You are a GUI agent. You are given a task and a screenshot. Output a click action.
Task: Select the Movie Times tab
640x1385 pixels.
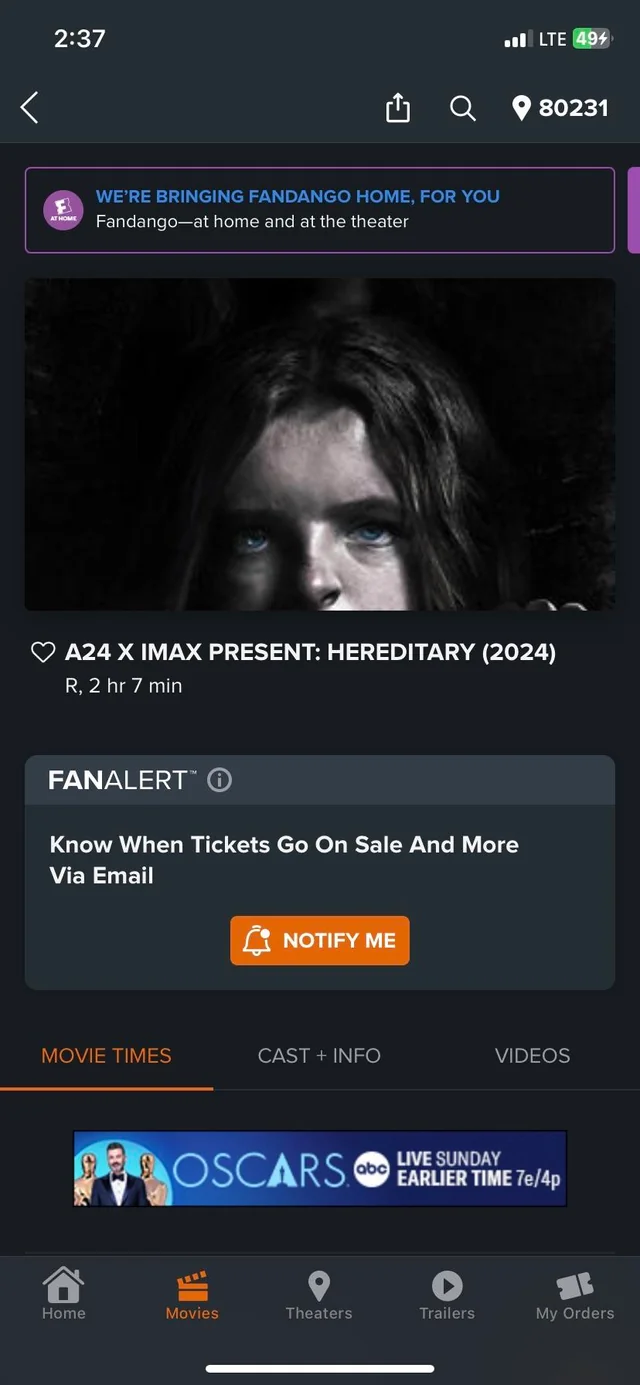pos(106,1055)
